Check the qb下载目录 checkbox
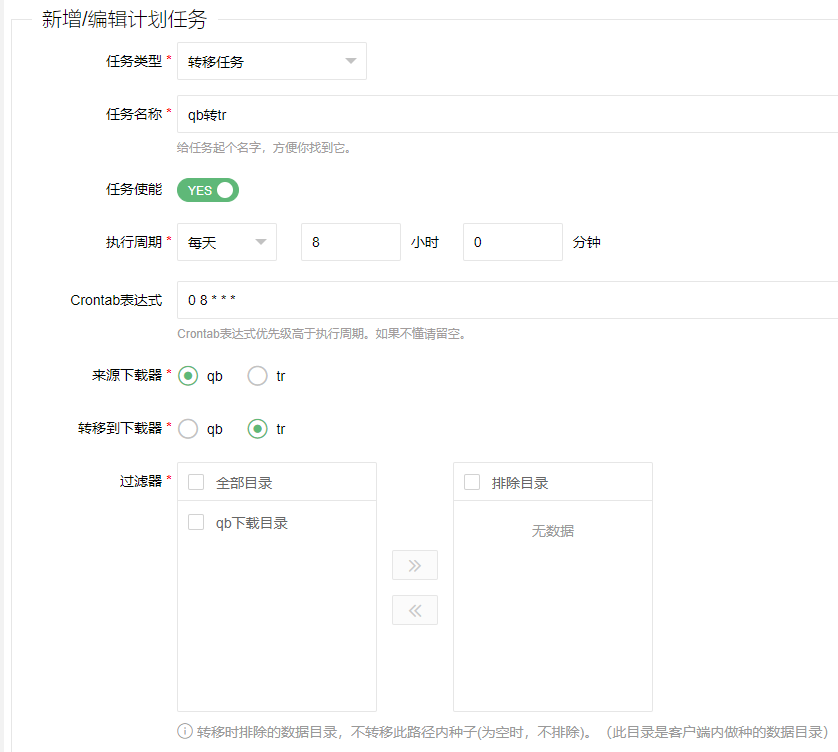Image resolution: width=838 pixels, height=752 pixels. (196, 522)
